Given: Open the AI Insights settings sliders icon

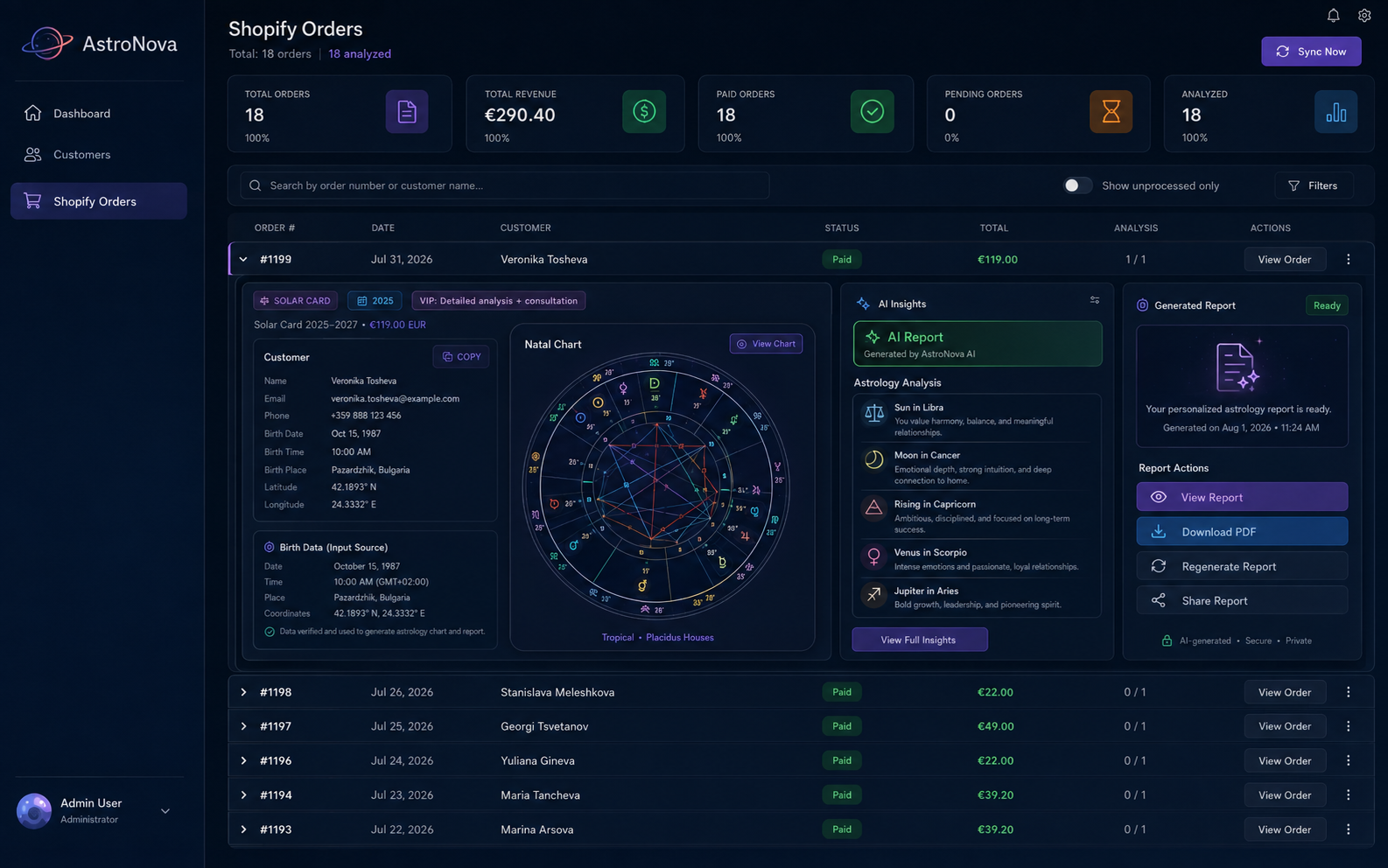Looking at the screenshot, I should tap(1094, 300).
